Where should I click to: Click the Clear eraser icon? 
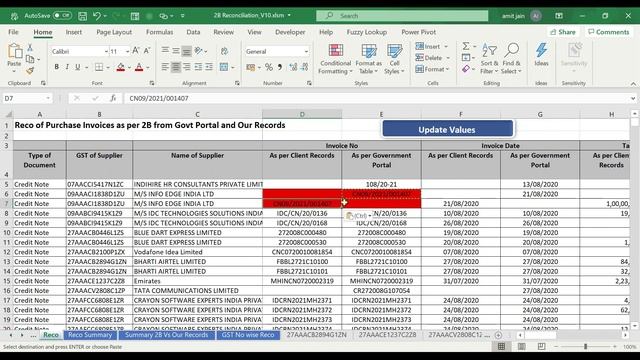tap(466, 69)
